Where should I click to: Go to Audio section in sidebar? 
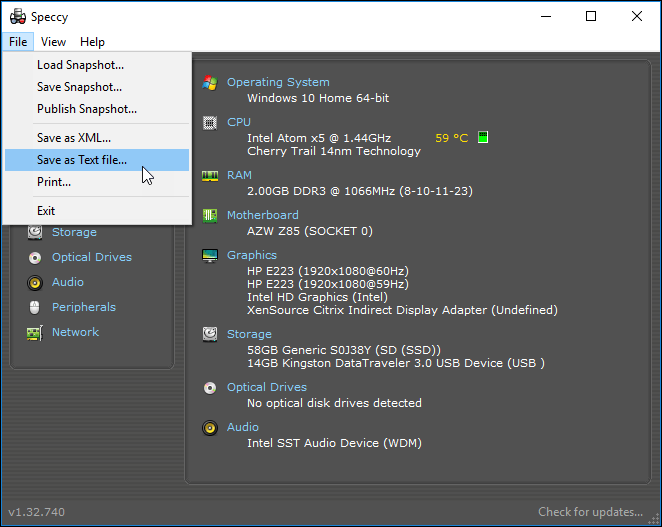point(68,282)
